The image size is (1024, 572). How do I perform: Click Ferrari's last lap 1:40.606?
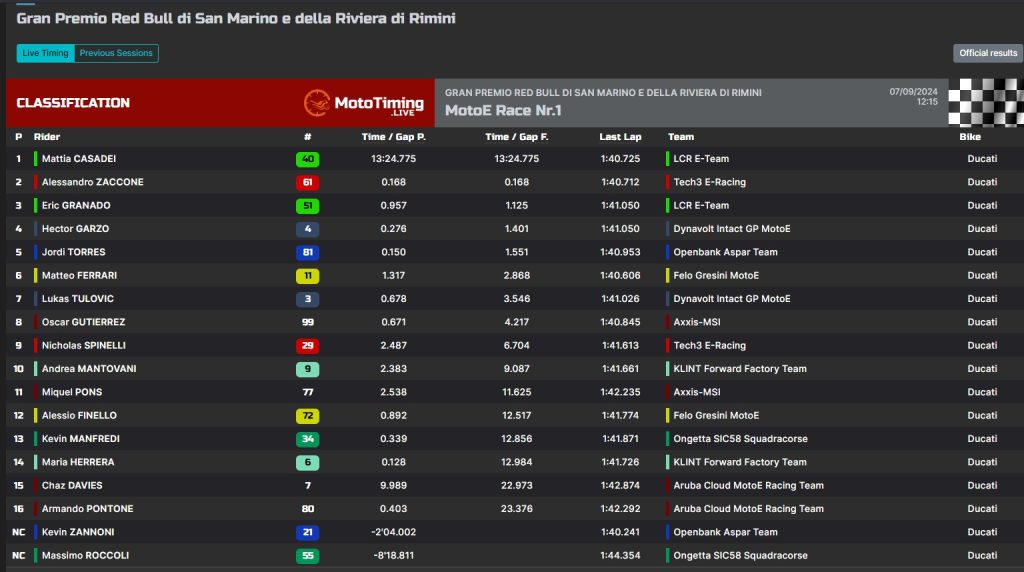tap(620, 276)
